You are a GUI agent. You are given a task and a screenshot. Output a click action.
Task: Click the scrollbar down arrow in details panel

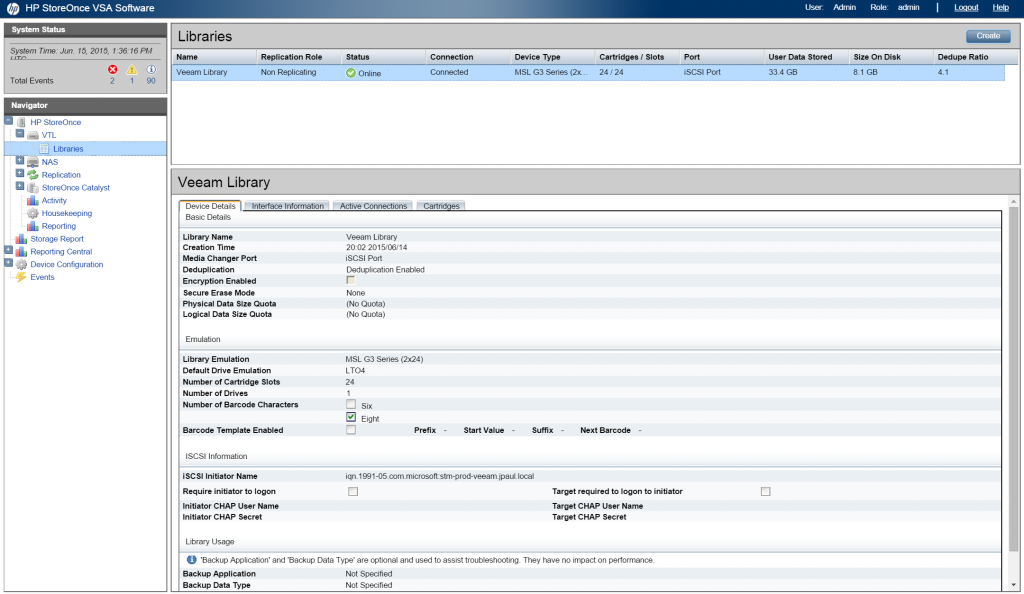pos(1014,586)
